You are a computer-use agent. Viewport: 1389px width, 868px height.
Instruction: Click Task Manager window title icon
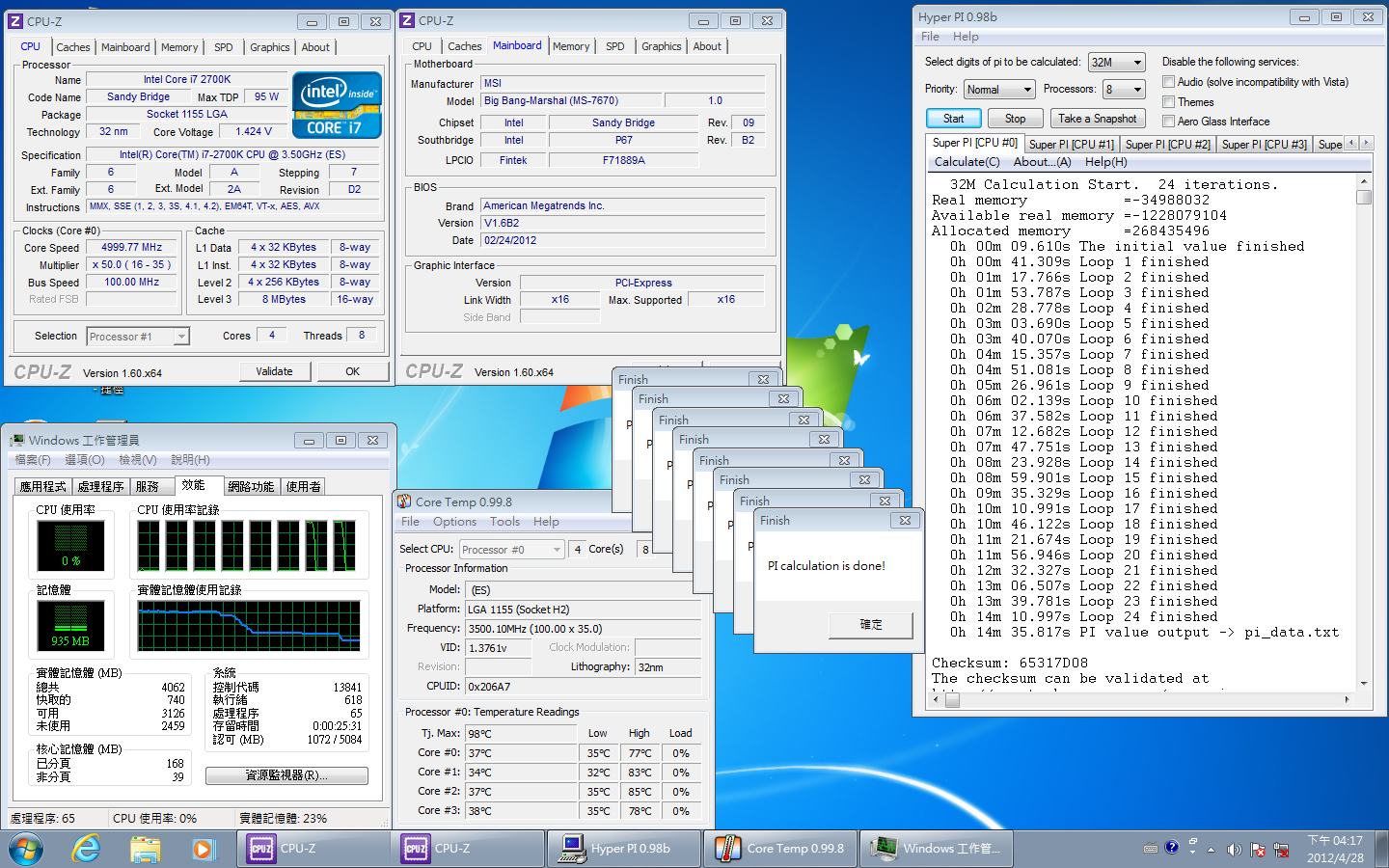point(17,440)
